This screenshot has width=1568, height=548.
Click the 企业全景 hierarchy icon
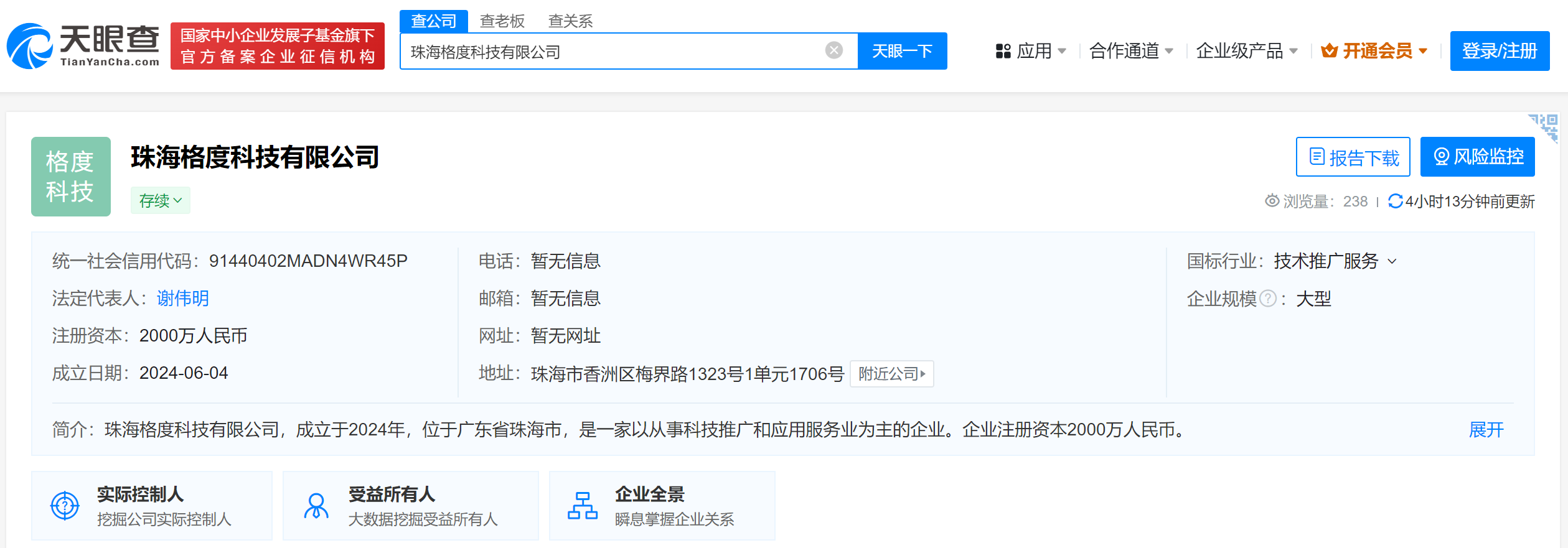(583, 506)
